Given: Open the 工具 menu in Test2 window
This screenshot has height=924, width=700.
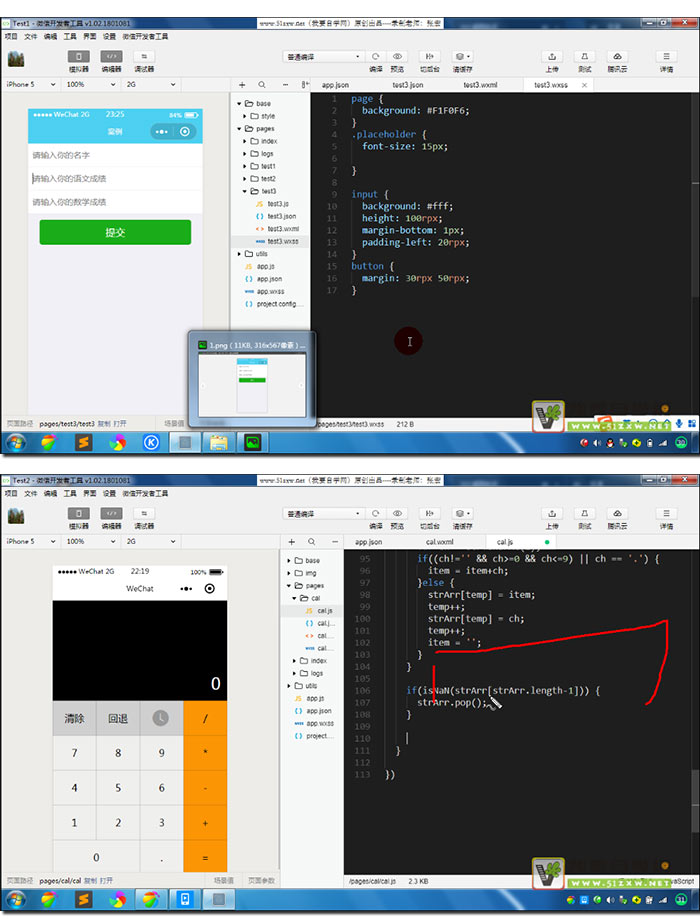Looking at the screenshot, I should click(70, 493).
